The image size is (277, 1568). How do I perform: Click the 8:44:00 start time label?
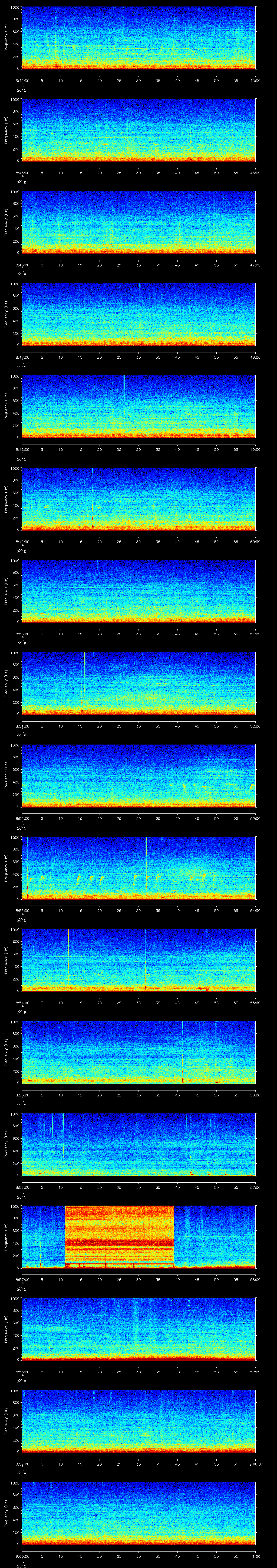22,80
